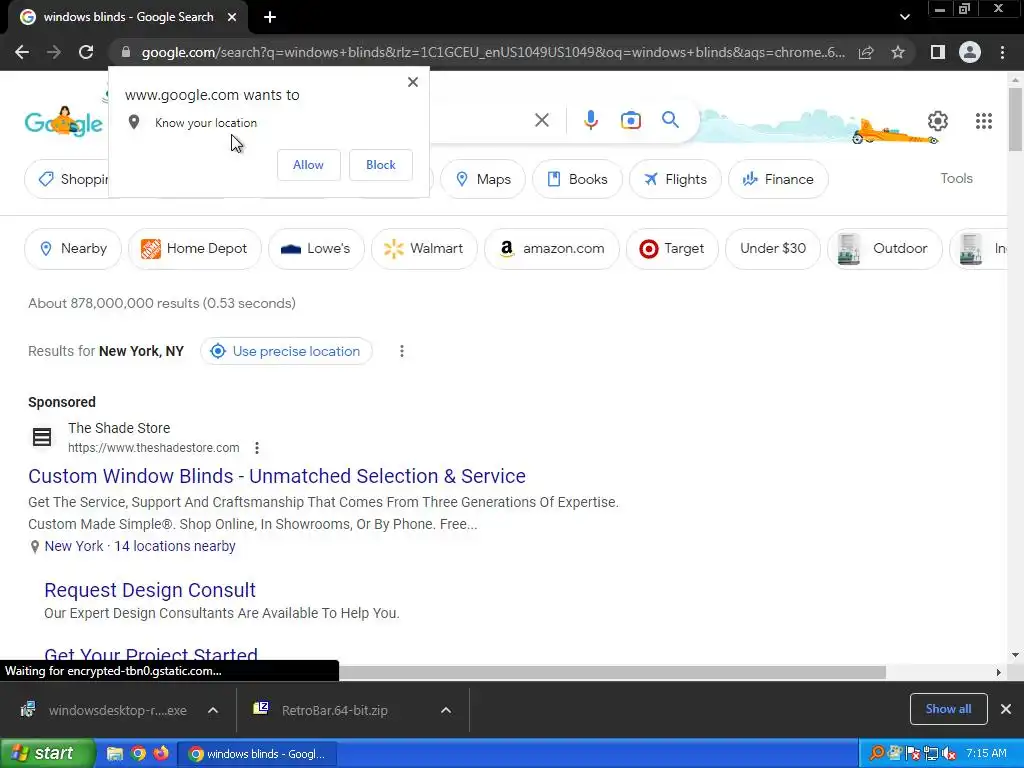Image resolution: width=1024 pixels, height=768 pixels.
Task: Open the search Tools option
Action: tap(956, 178)
